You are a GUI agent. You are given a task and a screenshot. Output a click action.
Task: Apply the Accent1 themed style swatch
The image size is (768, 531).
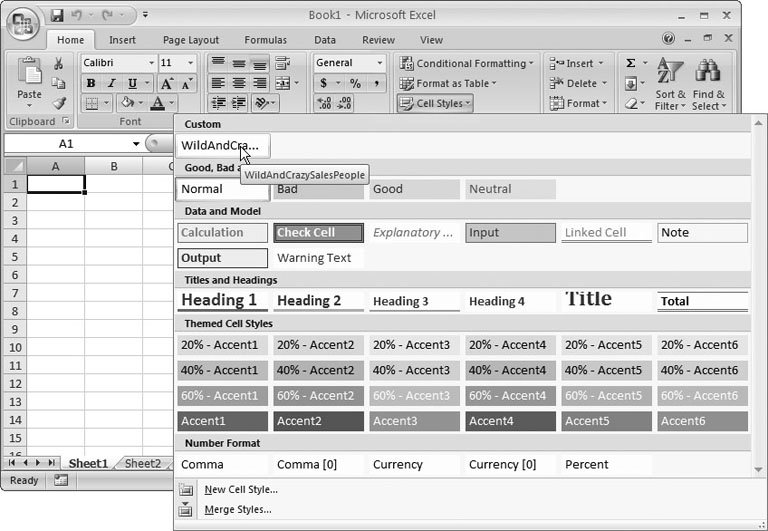222,421
